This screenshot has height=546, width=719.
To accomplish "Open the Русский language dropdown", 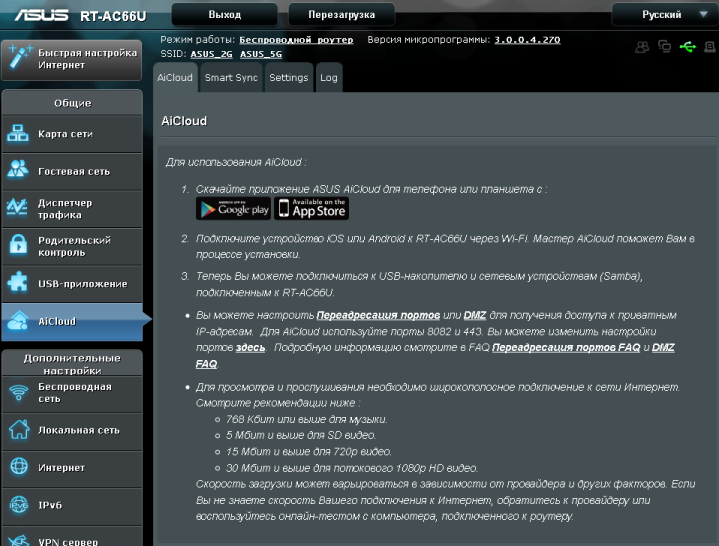I will pyautogui.click(x=664, y=15).
